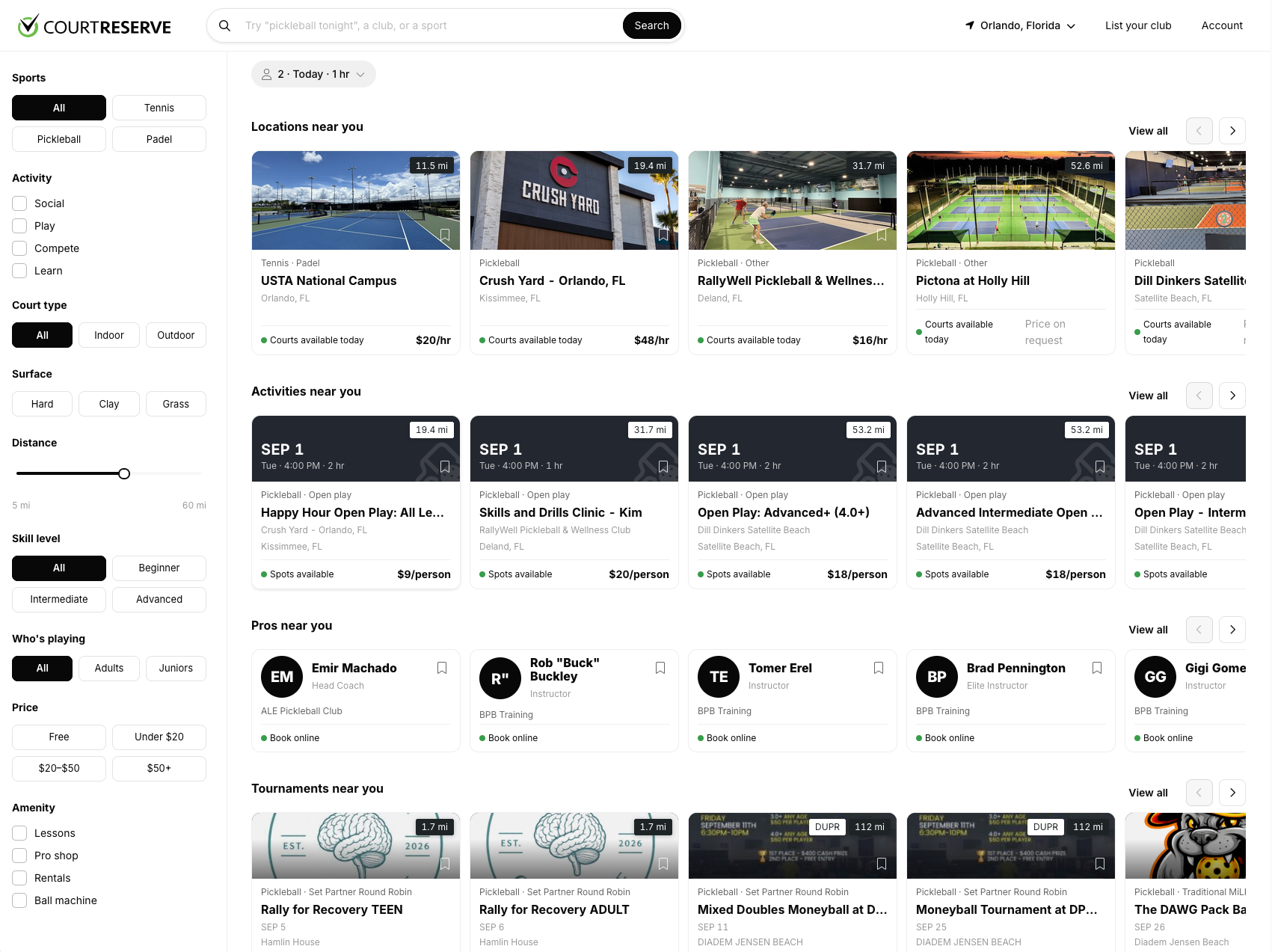
Task: Click the search text input field
Action: tap(430, 25)
